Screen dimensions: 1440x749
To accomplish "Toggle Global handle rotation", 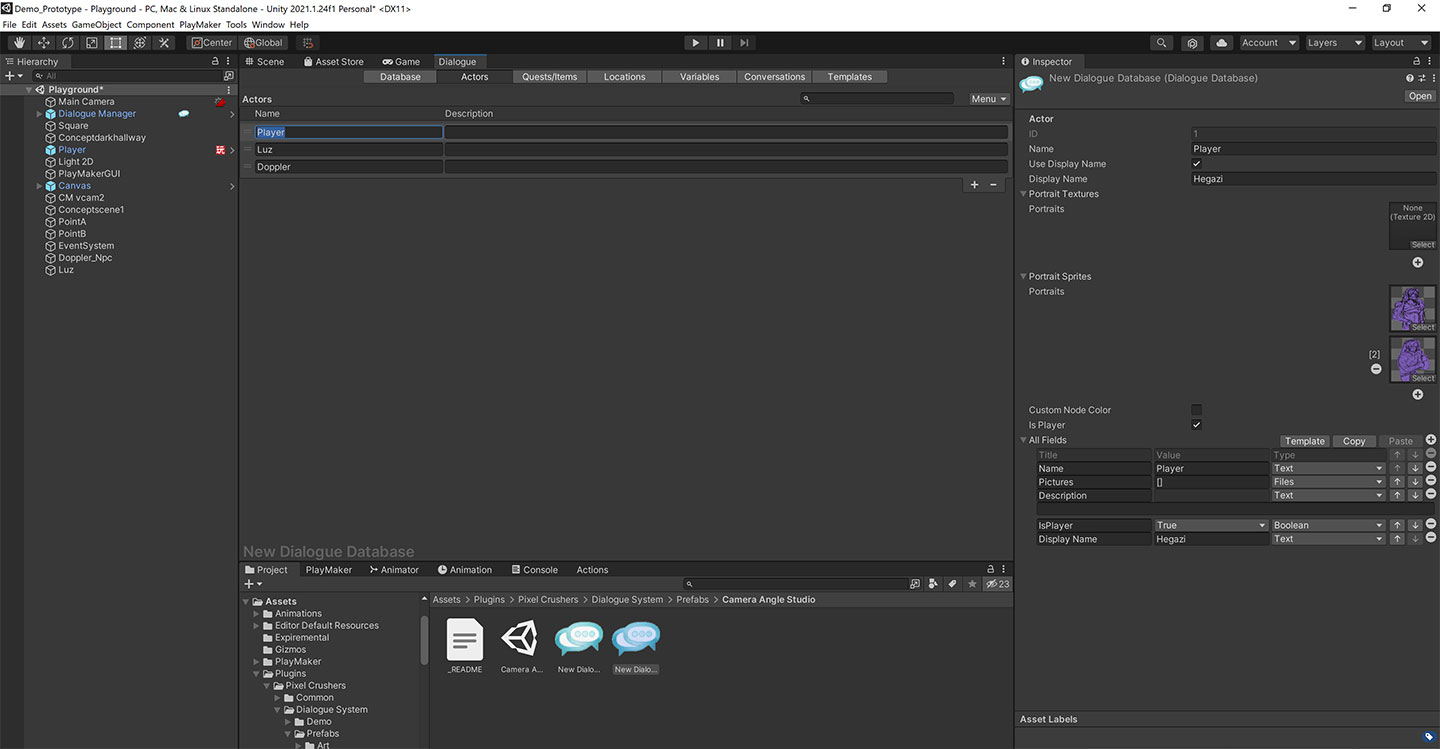I will (264, 43).
